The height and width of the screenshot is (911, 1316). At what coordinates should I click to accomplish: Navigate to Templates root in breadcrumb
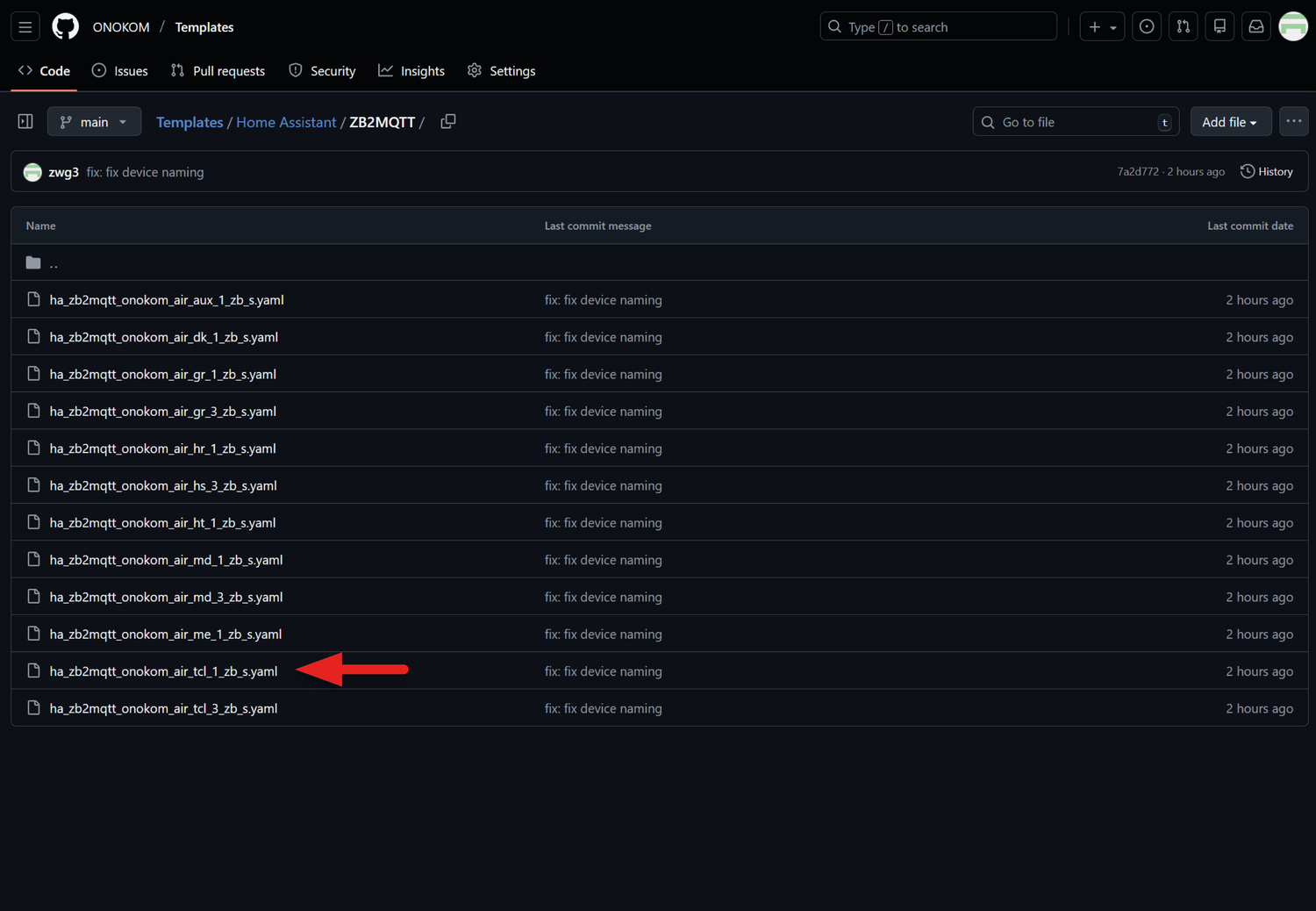(x=190, y=122)
